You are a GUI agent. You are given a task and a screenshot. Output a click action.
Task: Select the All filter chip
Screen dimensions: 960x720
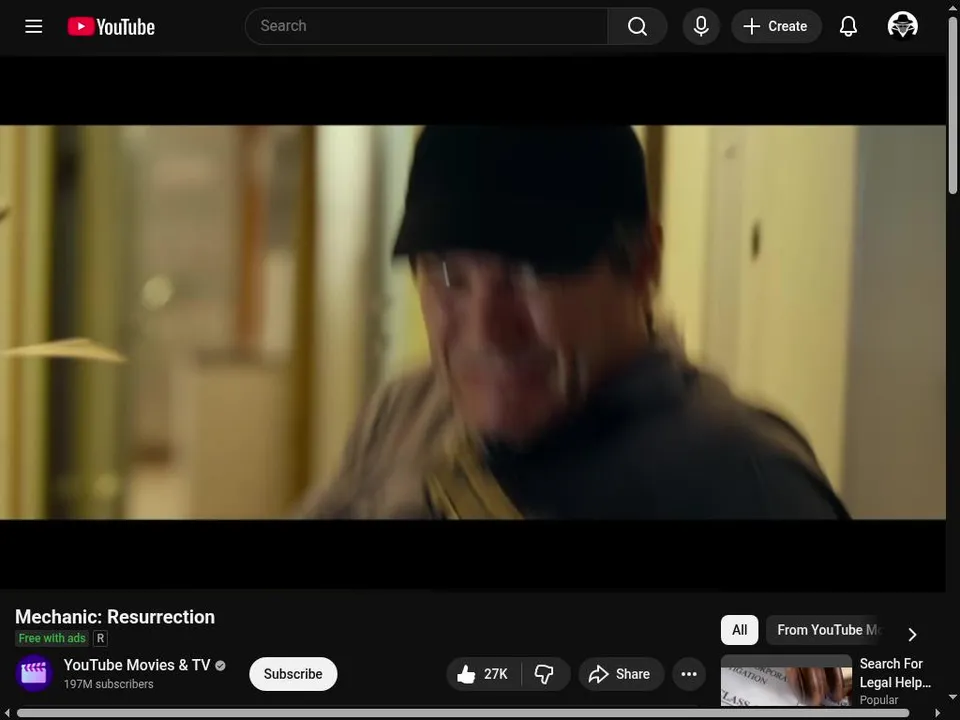[740, 630]
